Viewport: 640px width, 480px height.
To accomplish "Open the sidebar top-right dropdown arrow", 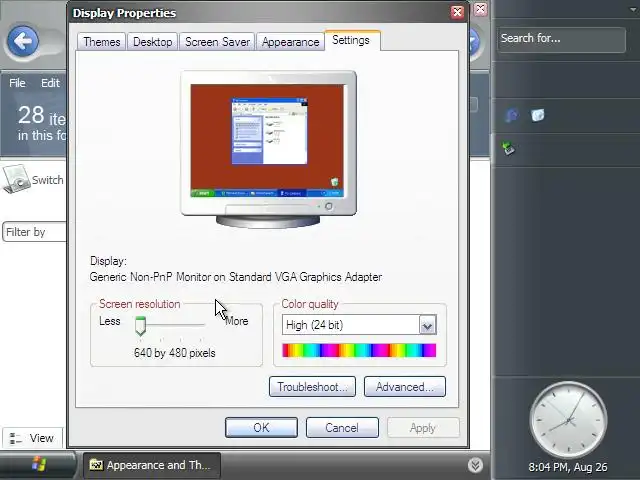I will 634,10.
